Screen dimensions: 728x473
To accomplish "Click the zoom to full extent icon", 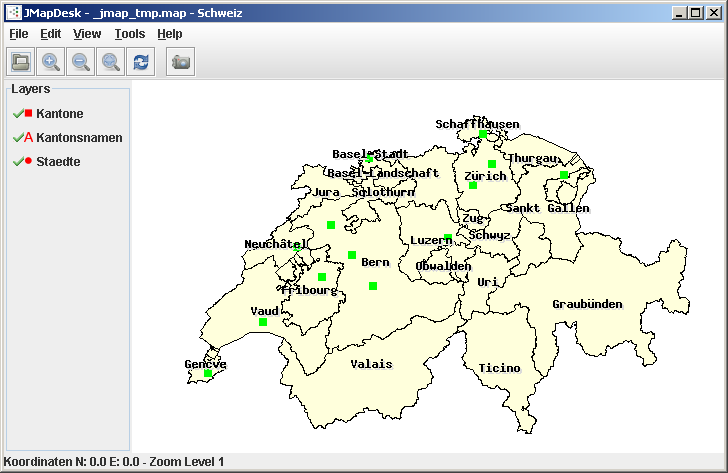I will (110, 62).
